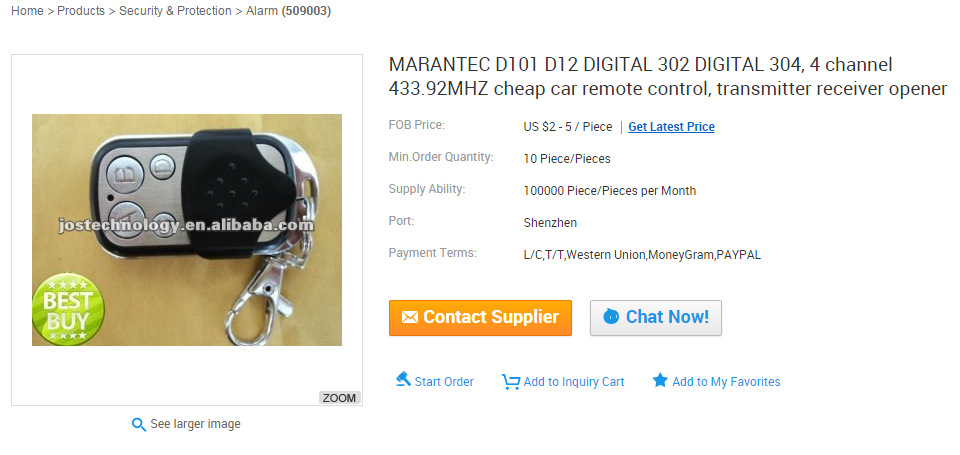Click the remote control product photo
960x455 pixels.
(x=187, y=230)
